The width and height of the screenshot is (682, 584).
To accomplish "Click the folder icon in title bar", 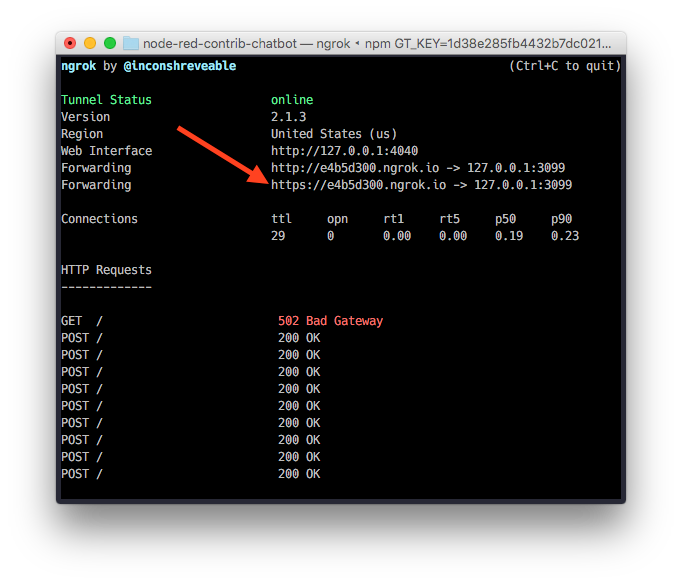I will 130,43.
